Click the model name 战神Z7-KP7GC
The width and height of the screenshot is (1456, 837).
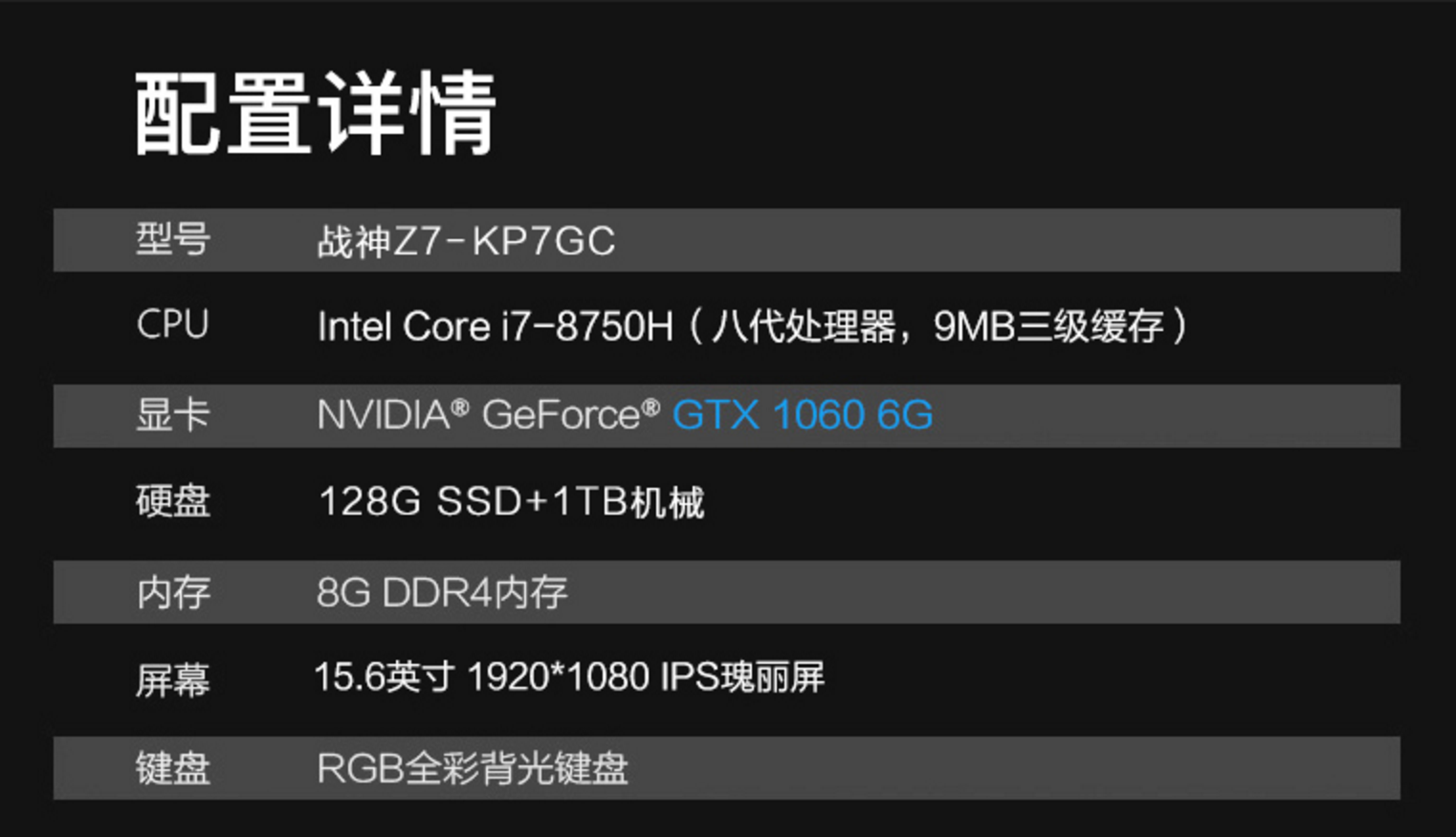(466, 241)
